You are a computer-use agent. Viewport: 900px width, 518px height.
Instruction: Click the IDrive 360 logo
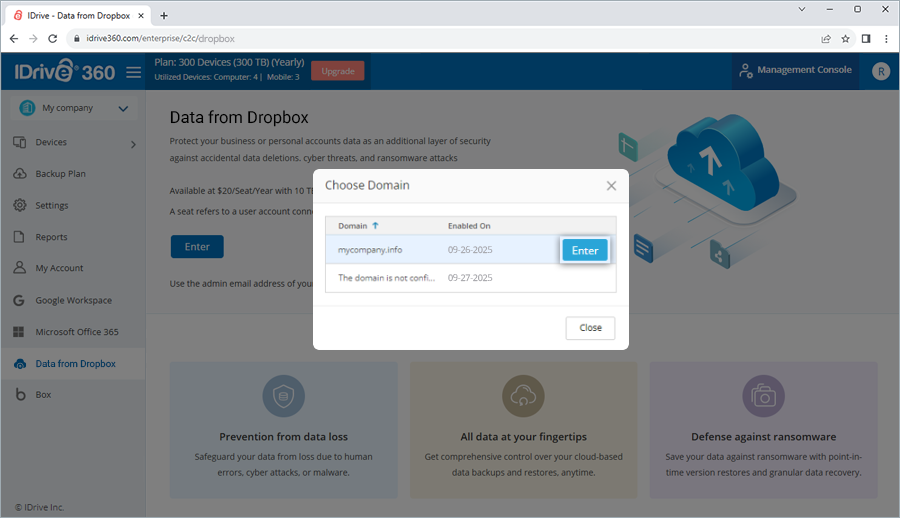64,72
